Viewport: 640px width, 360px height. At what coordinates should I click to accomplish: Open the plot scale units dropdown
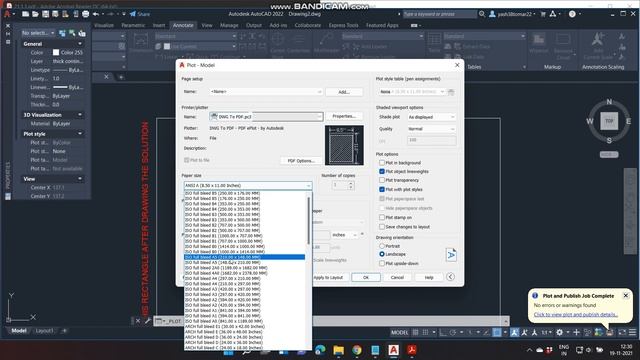click(x=344, y=235)
